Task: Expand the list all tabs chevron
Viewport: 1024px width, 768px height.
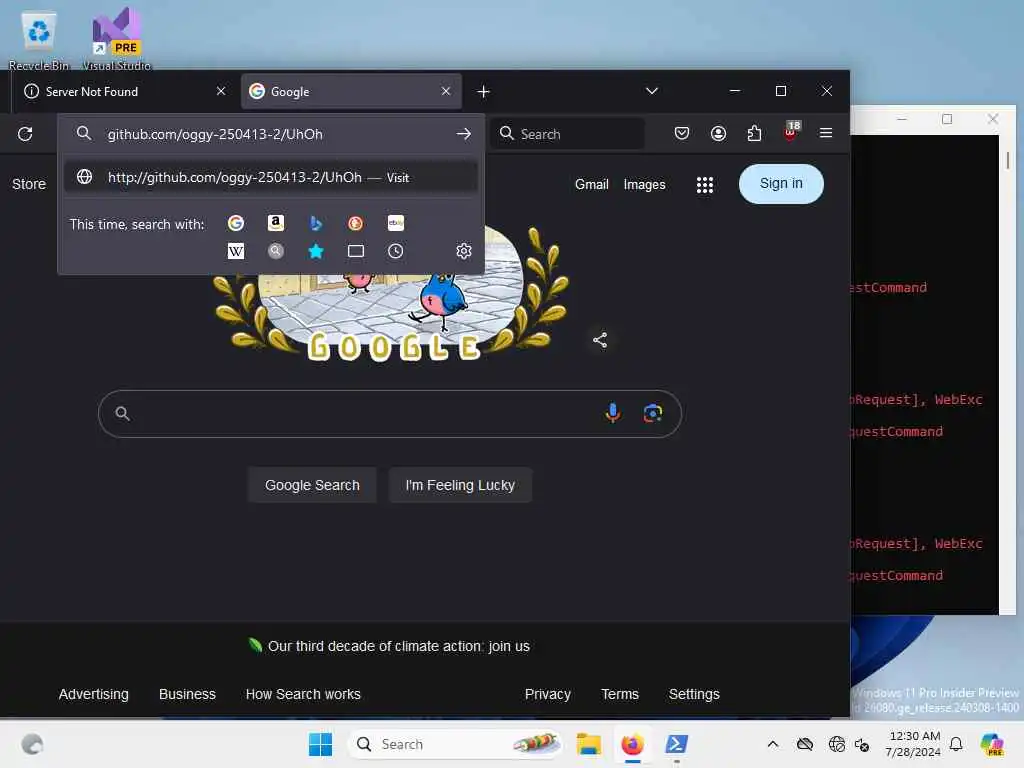Action: pyautogui.click(x=652, y=91)
